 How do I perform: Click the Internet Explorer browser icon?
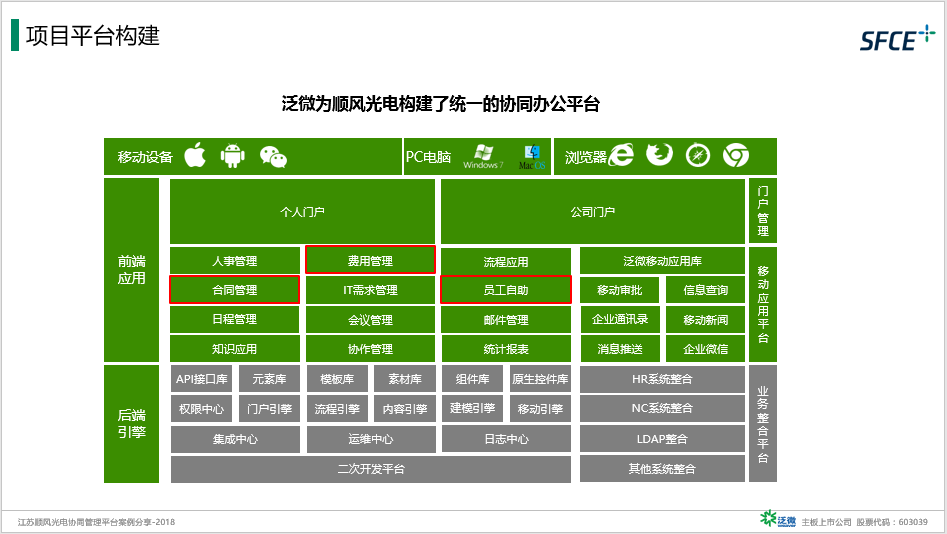click(621, 155)
